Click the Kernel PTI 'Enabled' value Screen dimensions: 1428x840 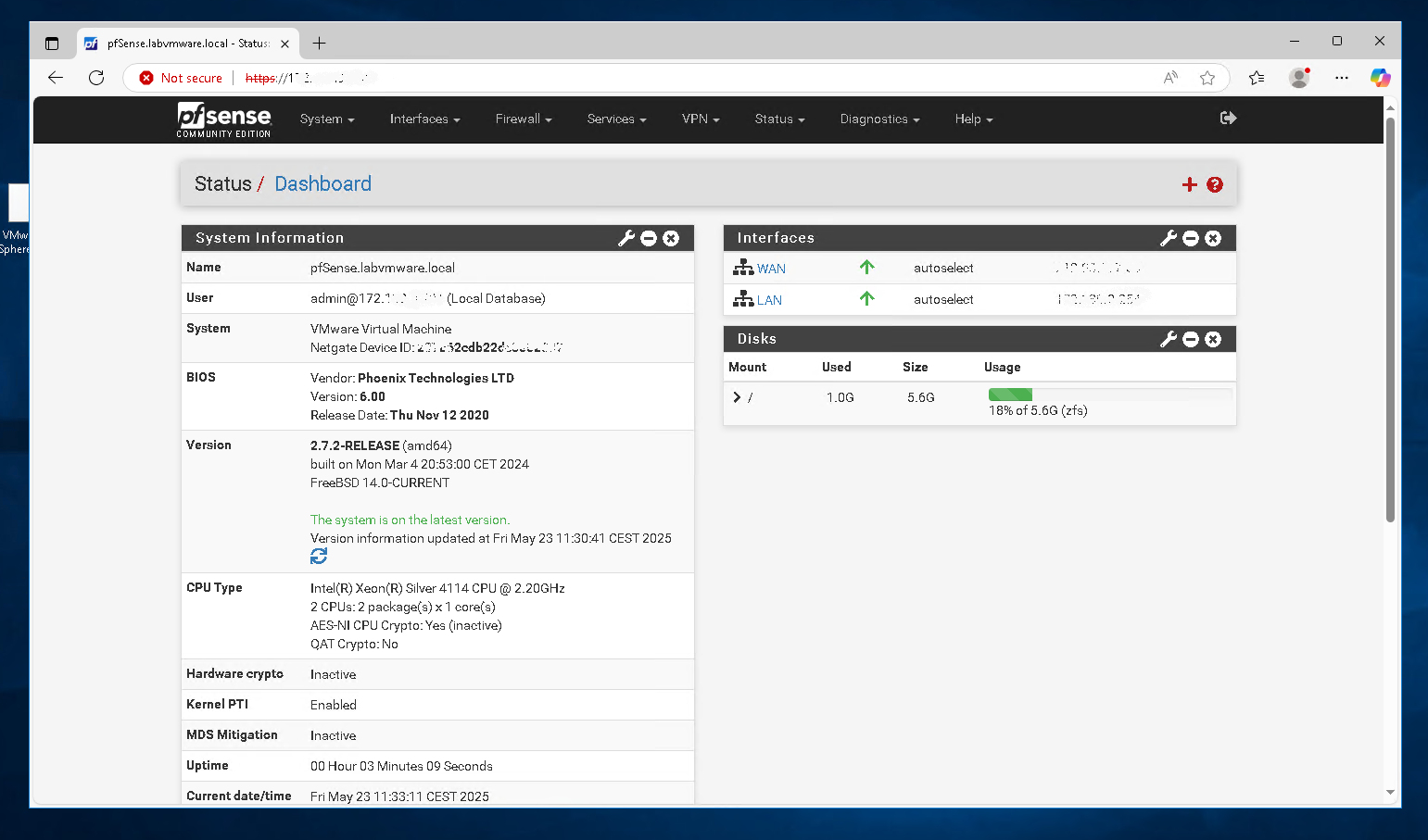coord(334,705)
